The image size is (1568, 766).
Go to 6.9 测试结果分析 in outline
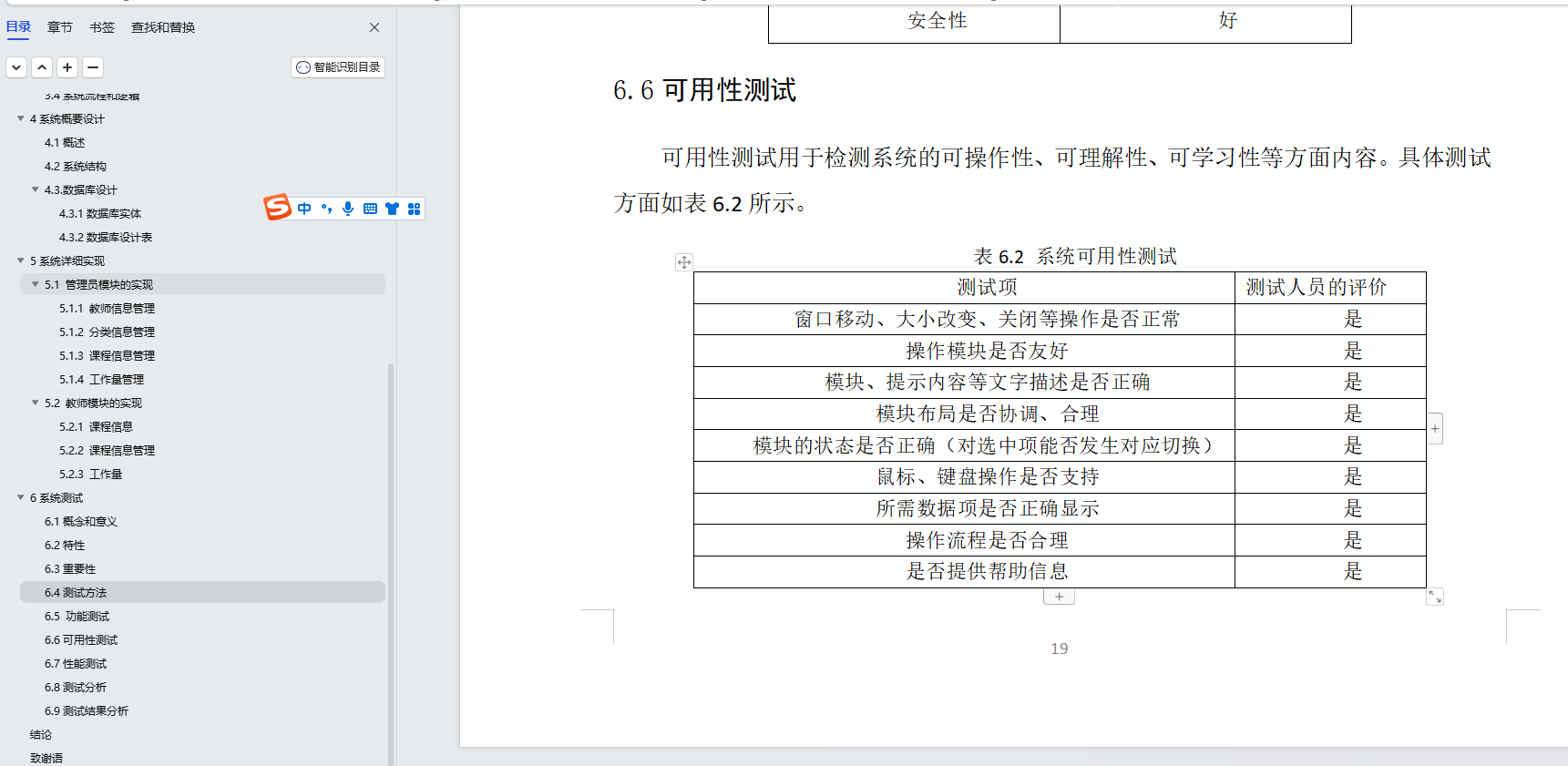(x=87, y=711)
